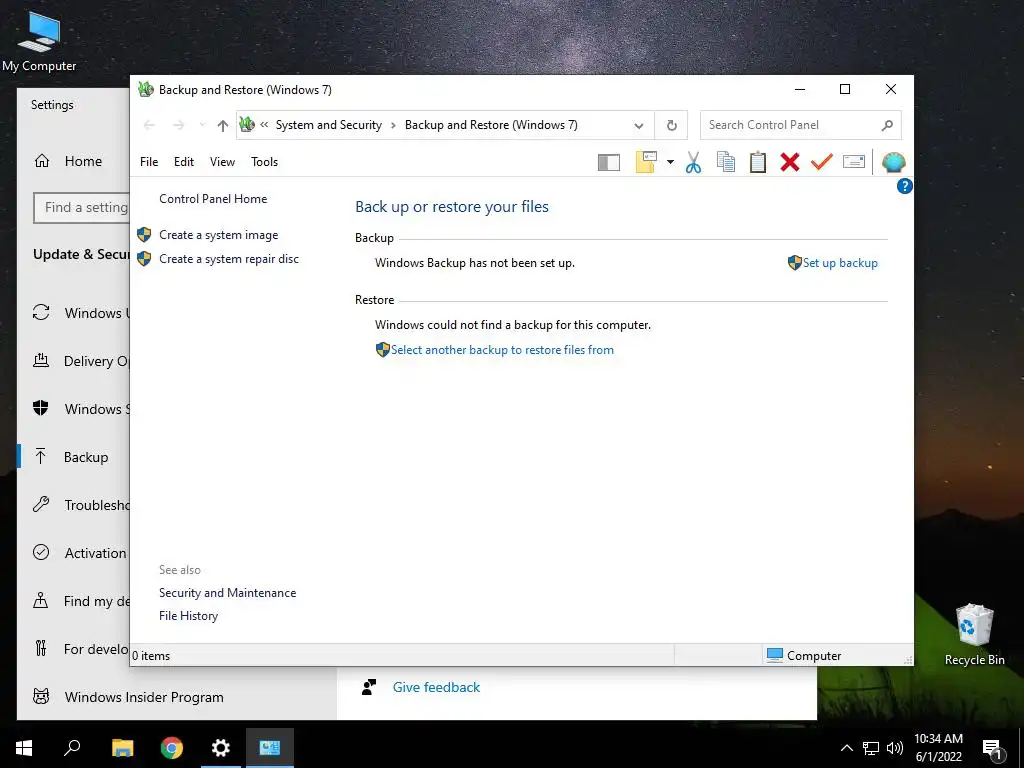Select the My Computer desktop icon
This screenshot has width=1024, height=768.
pos(39,40)
